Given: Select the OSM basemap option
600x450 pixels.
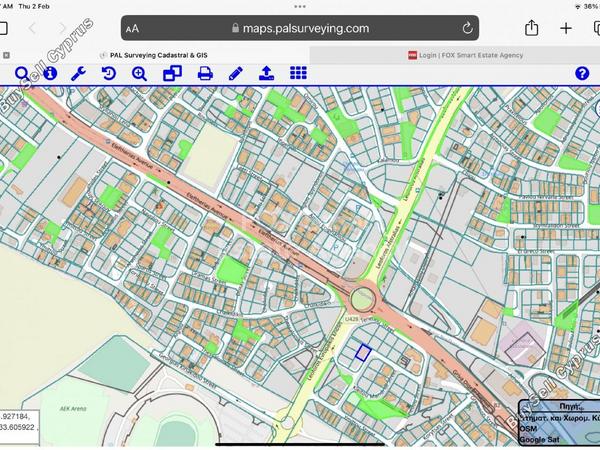Looking at the screenshot, I should tap(528, 429).
